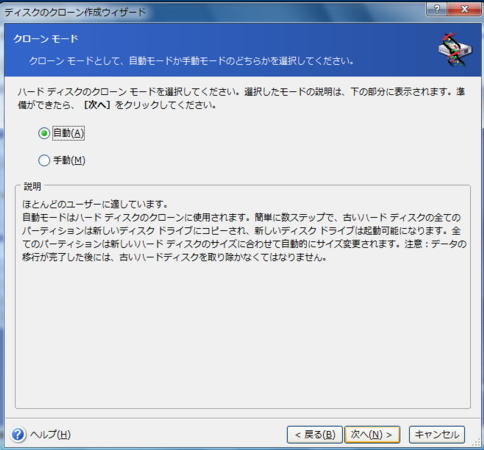Click the description paragraph about 自動モード
The image size is (484, 450).
[244, 231]
